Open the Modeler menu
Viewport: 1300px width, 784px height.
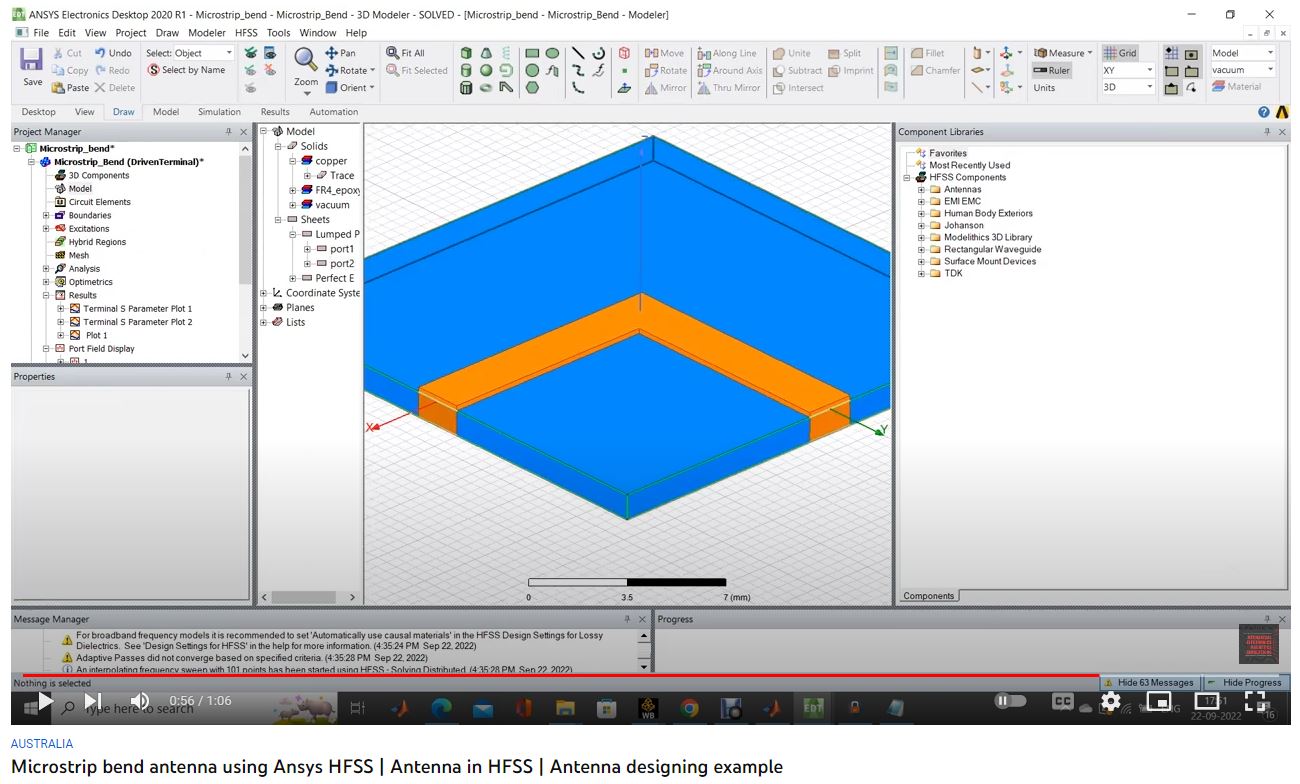[x=207, y=33]
